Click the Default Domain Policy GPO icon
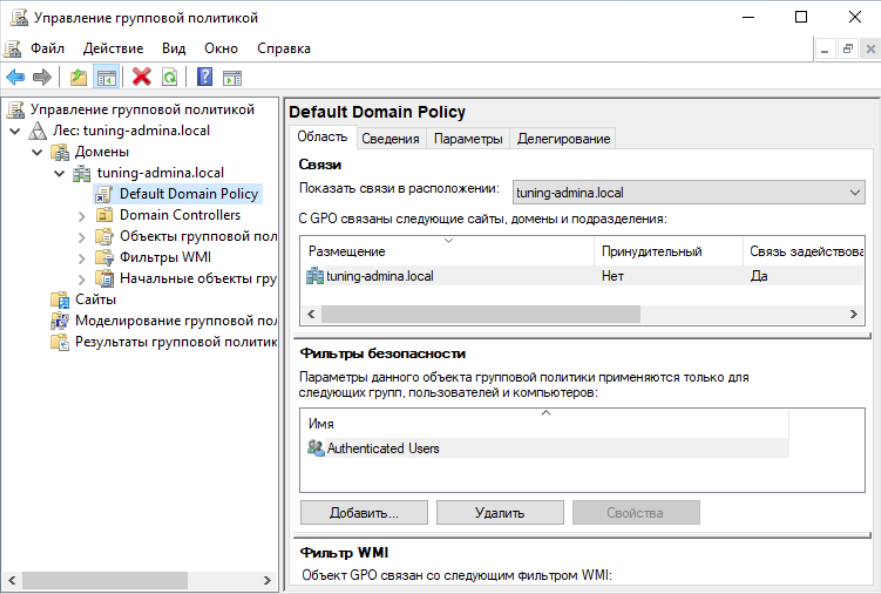 pos(104,194)
